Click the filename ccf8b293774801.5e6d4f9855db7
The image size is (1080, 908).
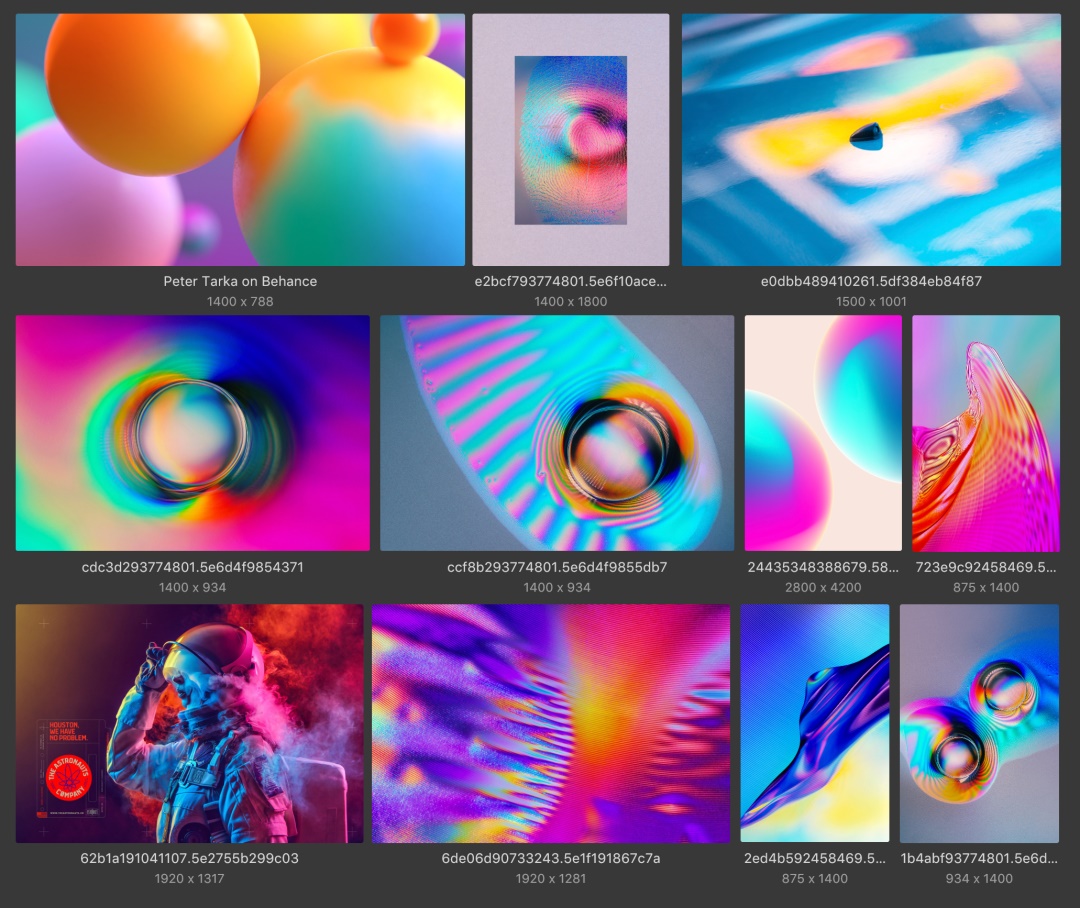(557, 567)
